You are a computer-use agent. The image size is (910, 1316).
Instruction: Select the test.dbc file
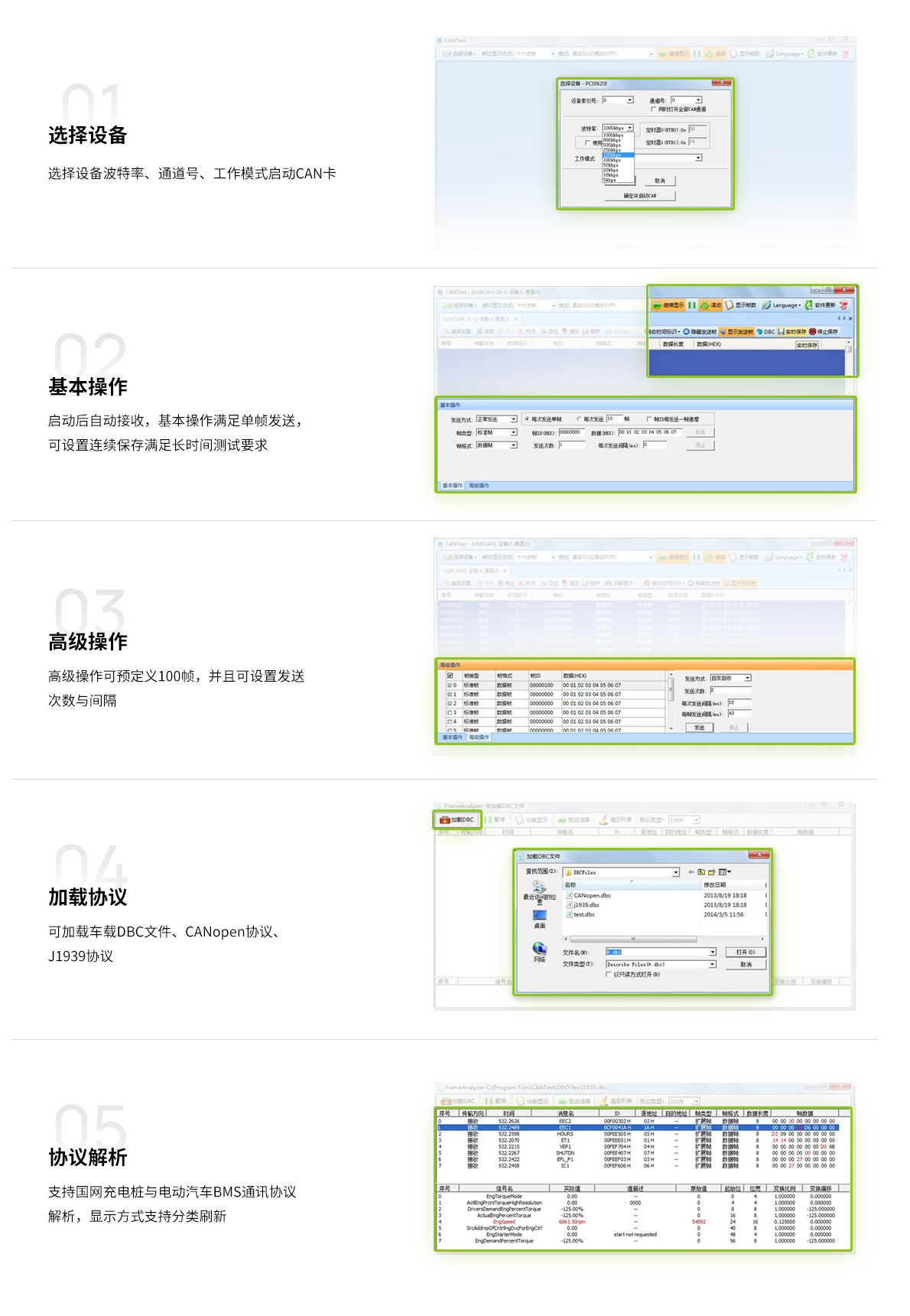pos(581,914)
